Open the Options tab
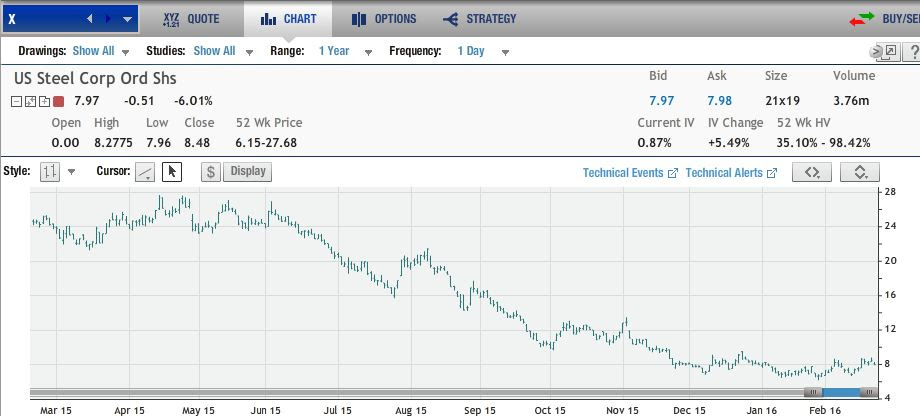The height and width of the screenshot is (416, 920). coord(386,19)
